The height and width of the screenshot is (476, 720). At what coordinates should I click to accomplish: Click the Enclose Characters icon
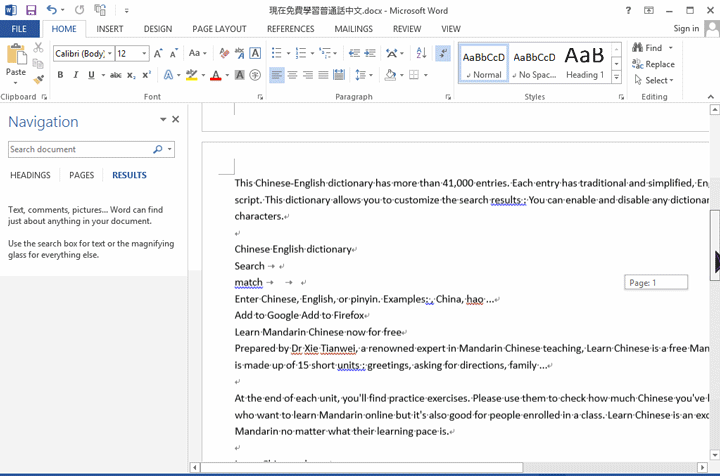click(x=255, y=75)
